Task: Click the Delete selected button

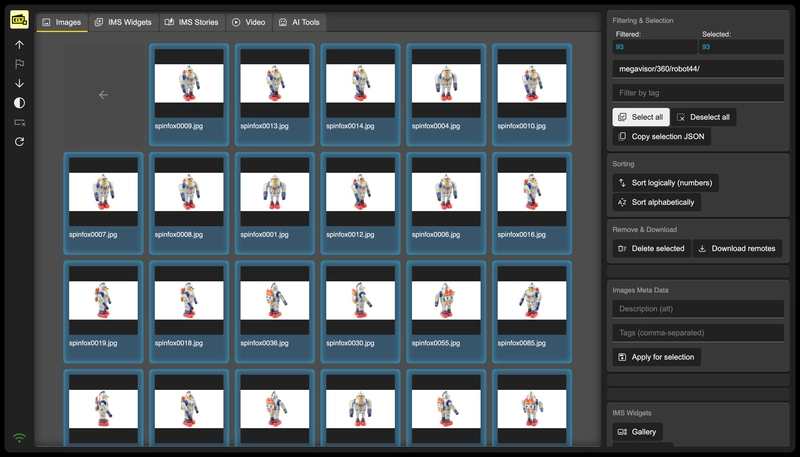Action: [652, 248]
